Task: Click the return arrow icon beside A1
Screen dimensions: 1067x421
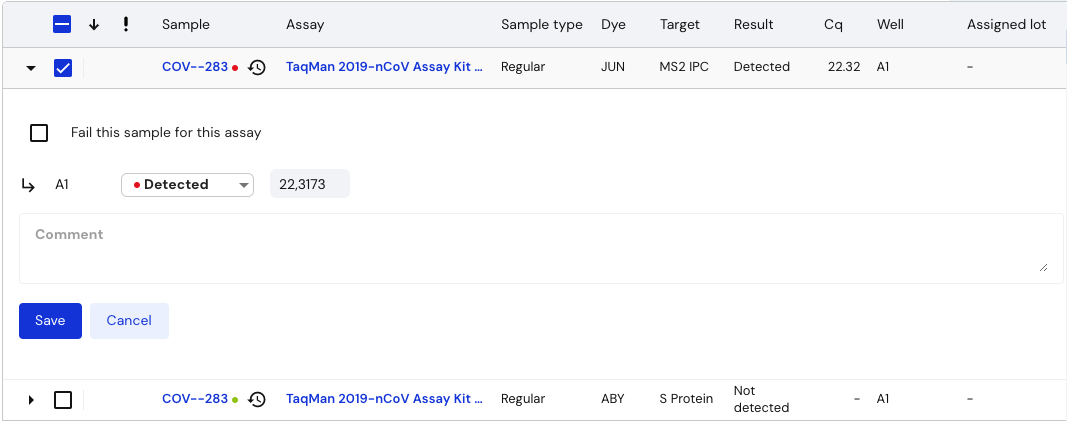Action: pyautogui.click(x=28, y=185)
